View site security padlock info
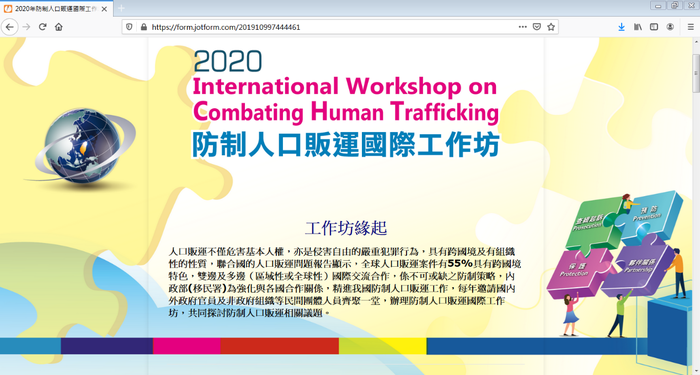700x375 pixels. point(143,27)
